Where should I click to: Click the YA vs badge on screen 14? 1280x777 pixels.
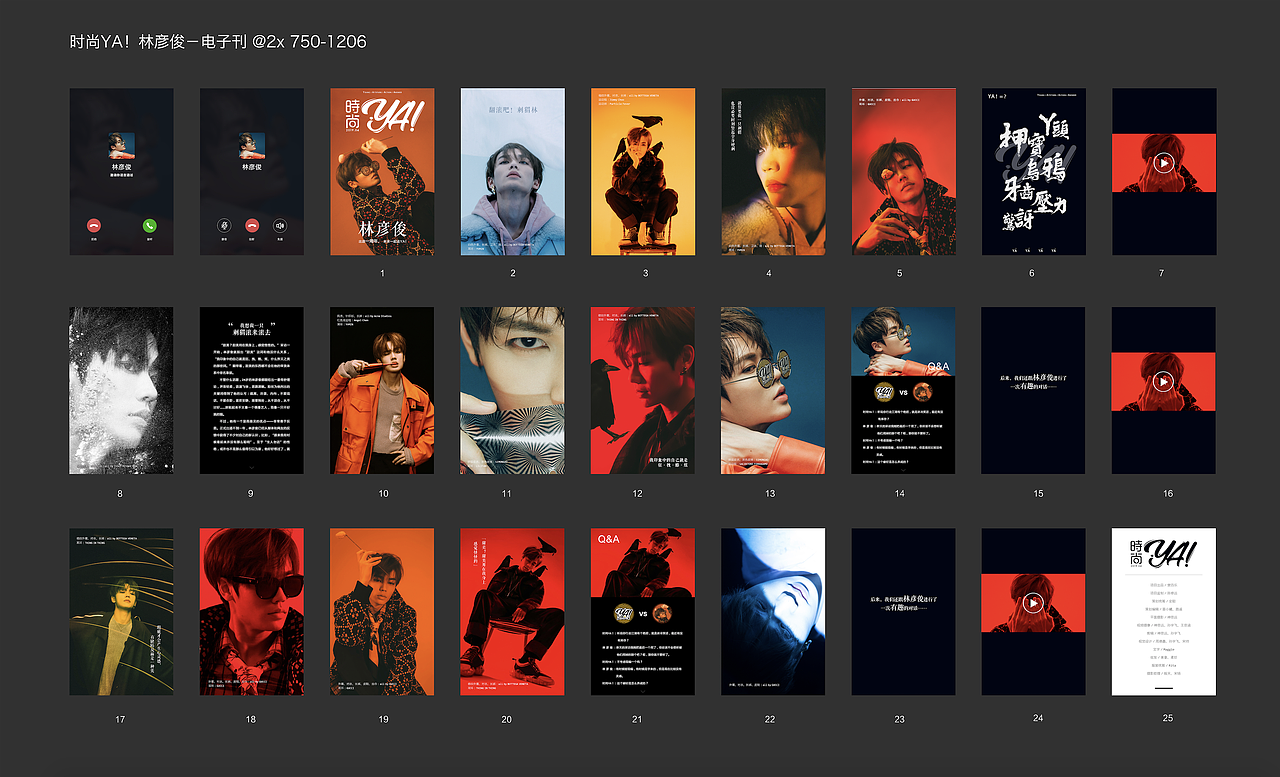tap(885, 393)
